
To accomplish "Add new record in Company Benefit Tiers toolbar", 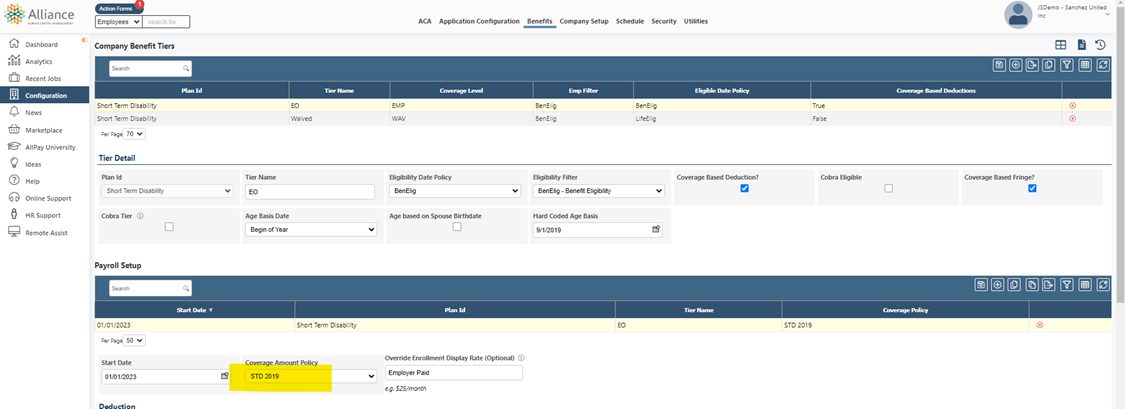I will pyautogui.click(x=1015, y=65).
